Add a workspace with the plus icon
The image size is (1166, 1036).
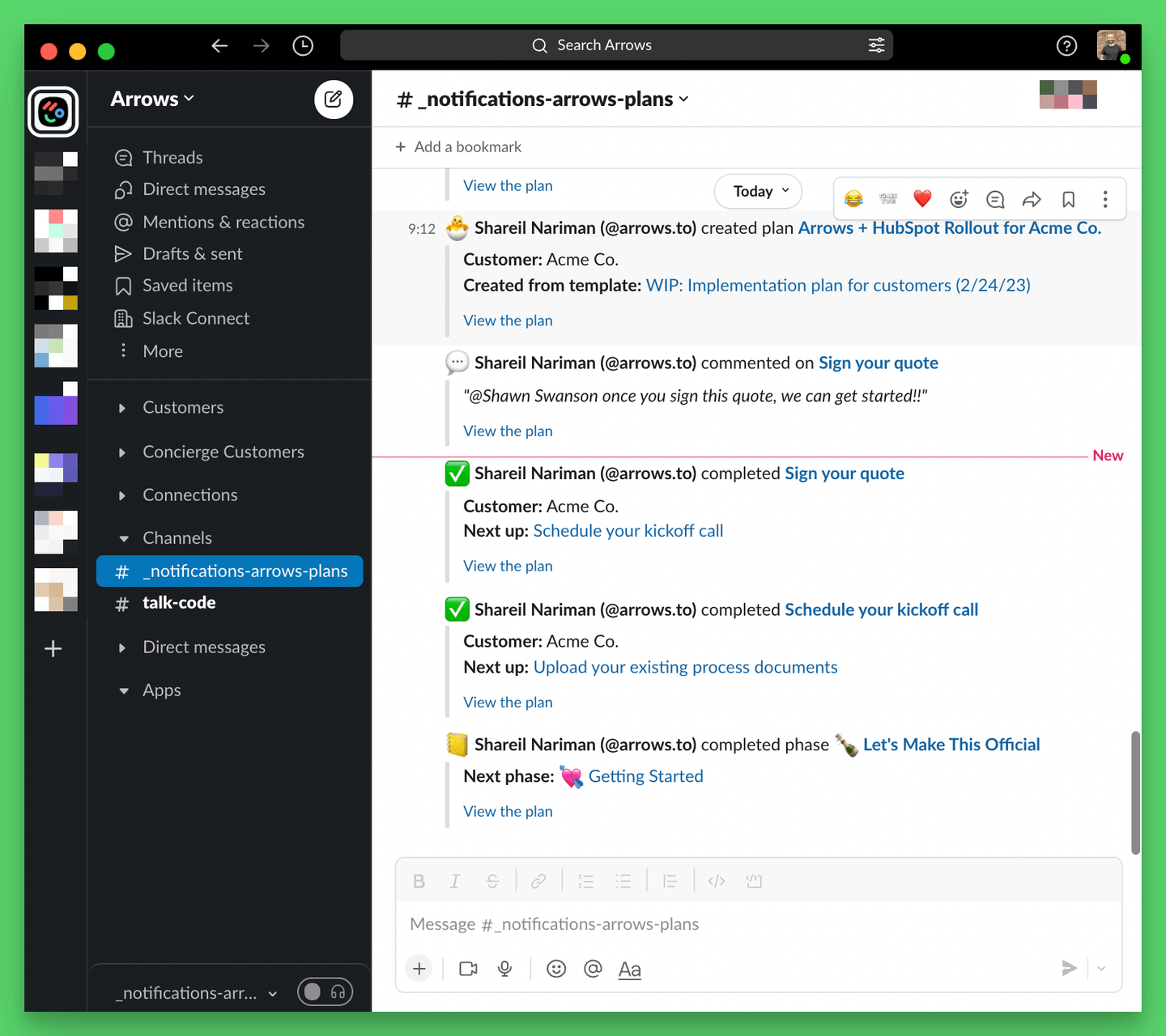pos(53,648)
